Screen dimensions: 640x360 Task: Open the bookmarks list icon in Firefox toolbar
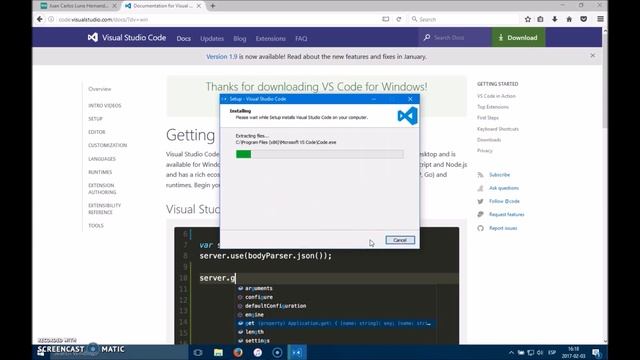pos(540,19)
